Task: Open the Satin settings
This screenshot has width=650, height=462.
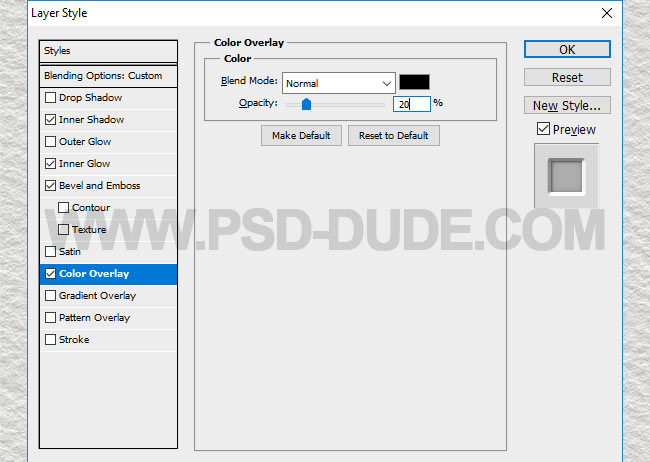Action: coord(70,252)
